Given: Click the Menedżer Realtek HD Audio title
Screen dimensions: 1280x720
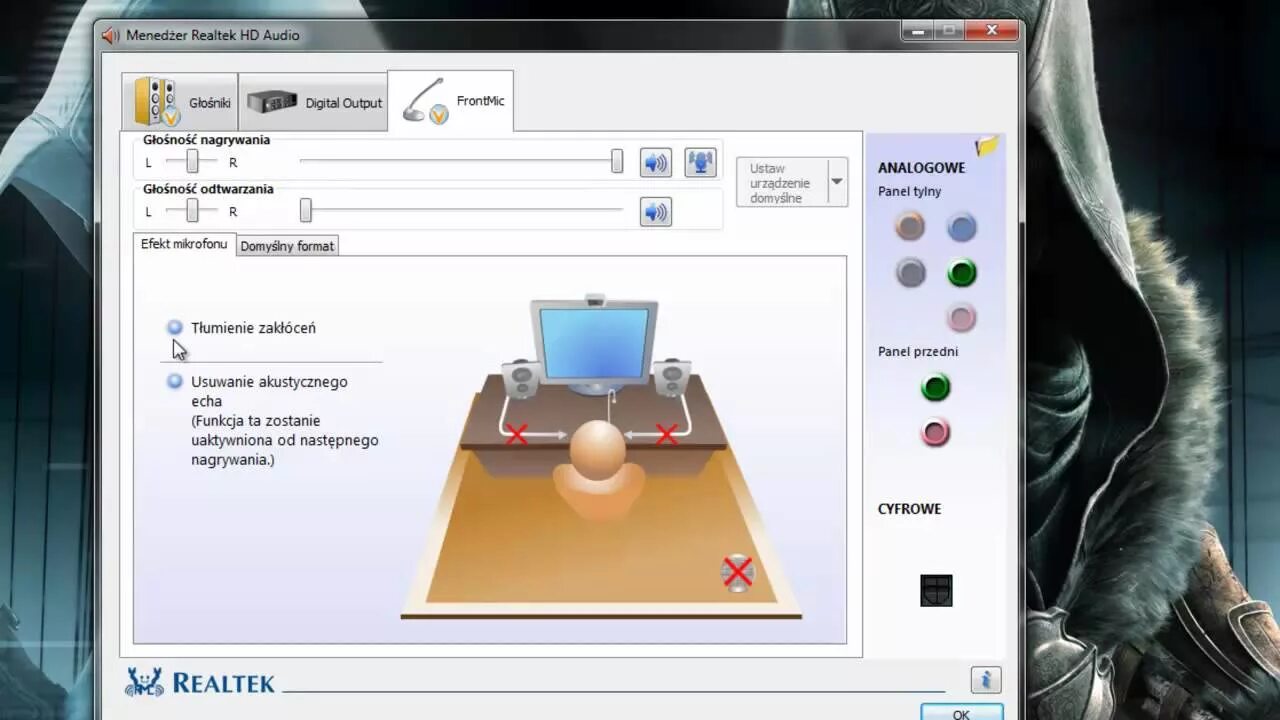Looking at the screenshot, I should (x=213, y=35).
